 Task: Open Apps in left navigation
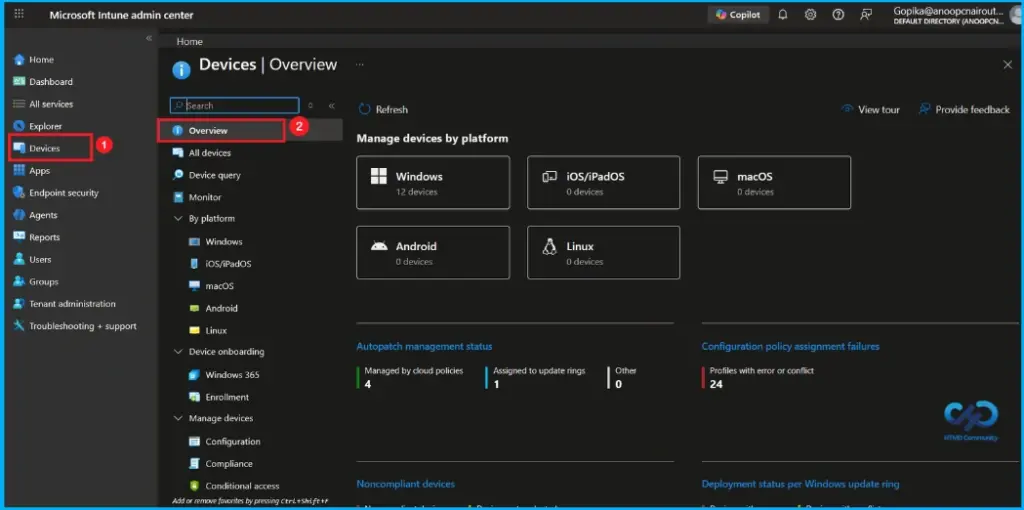(x=39, y=170)
